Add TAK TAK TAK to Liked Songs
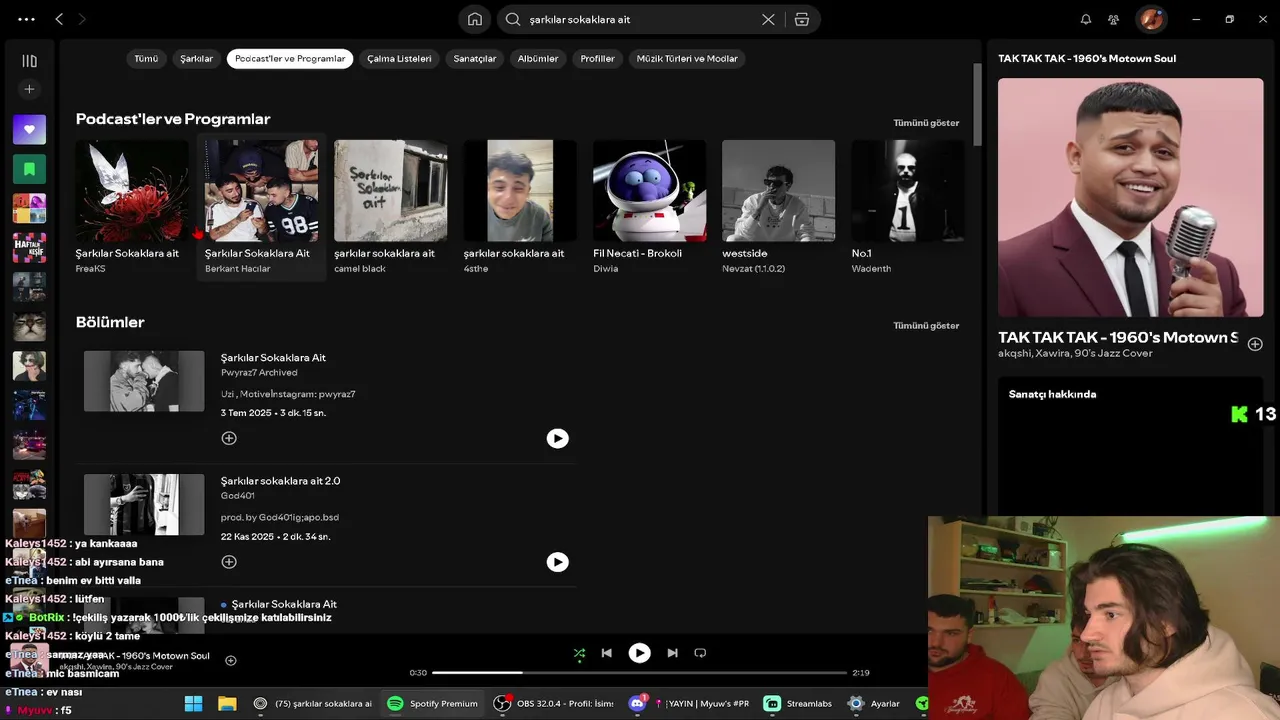The image size is (1280, 720). pos(1255,344)
